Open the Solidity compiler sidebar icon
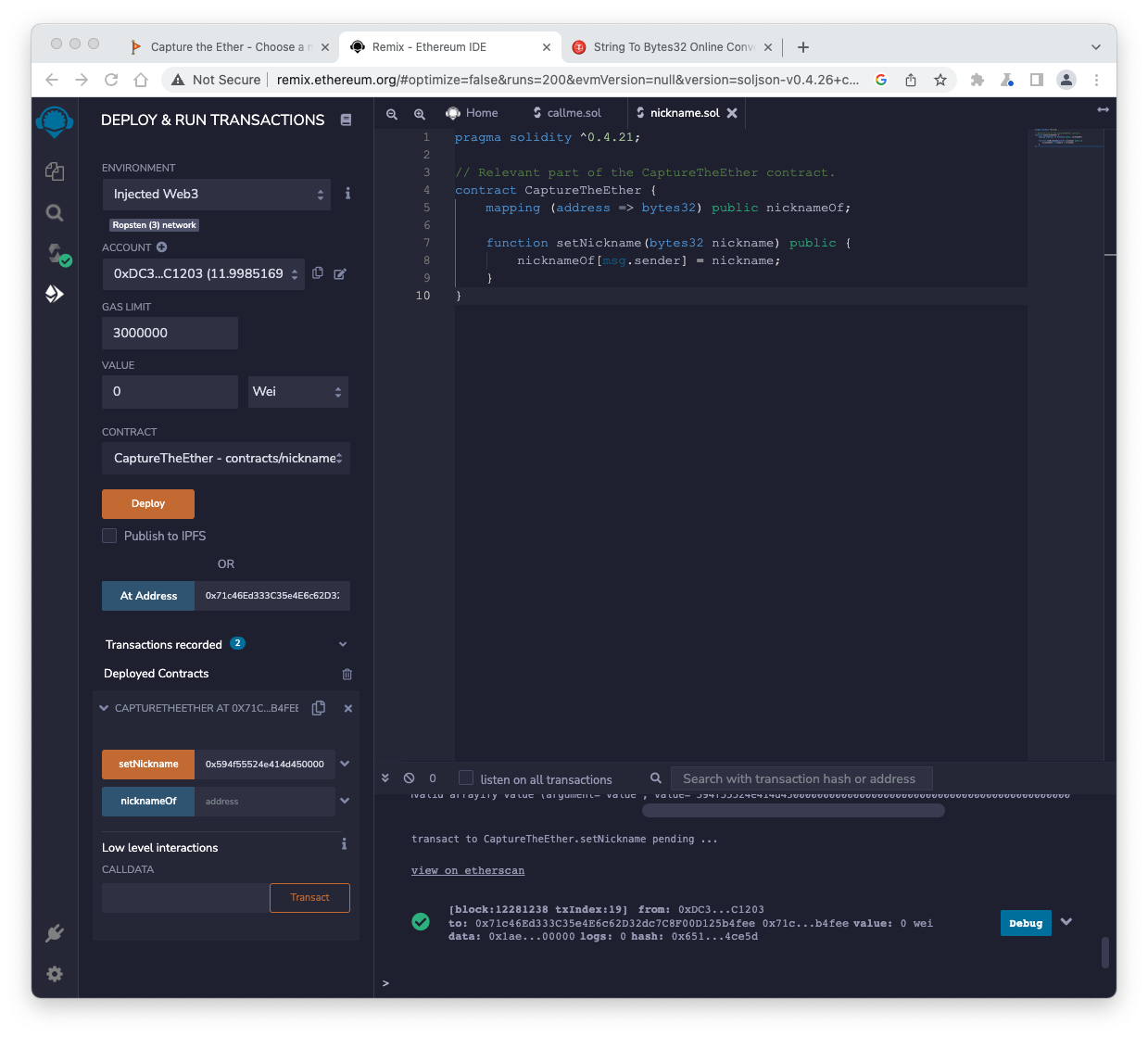Screen dimensions: 1148x1037 pyautogui.click(x=57, y=254)
